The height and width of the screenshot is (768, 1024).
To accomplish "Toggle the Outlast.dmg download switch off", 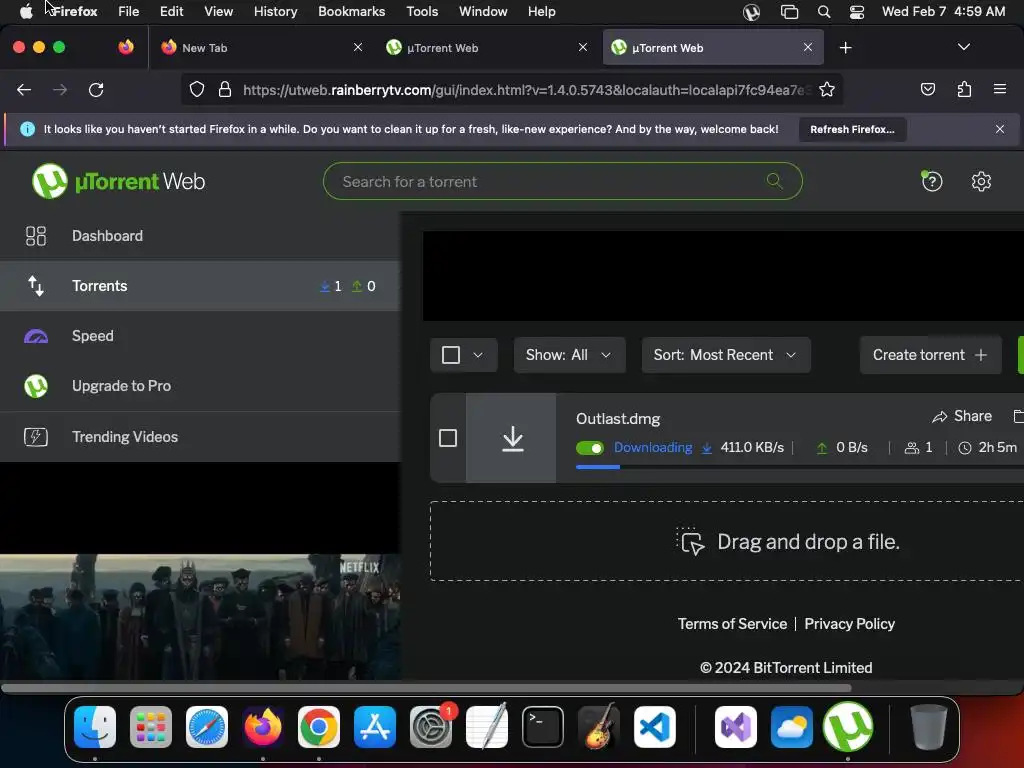I will click(x=590, y=448).
